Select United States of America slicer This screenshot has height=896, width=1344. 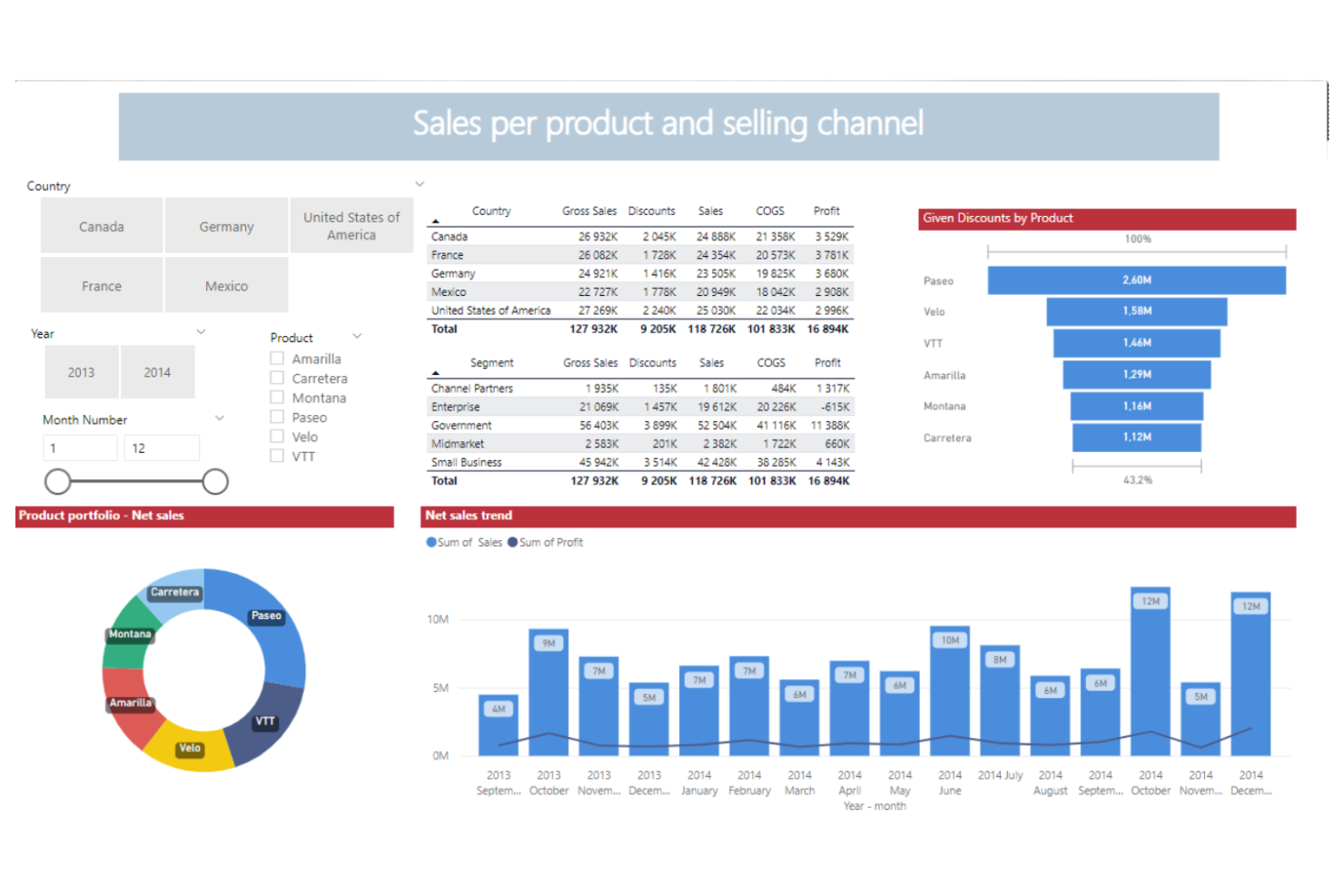351,225
